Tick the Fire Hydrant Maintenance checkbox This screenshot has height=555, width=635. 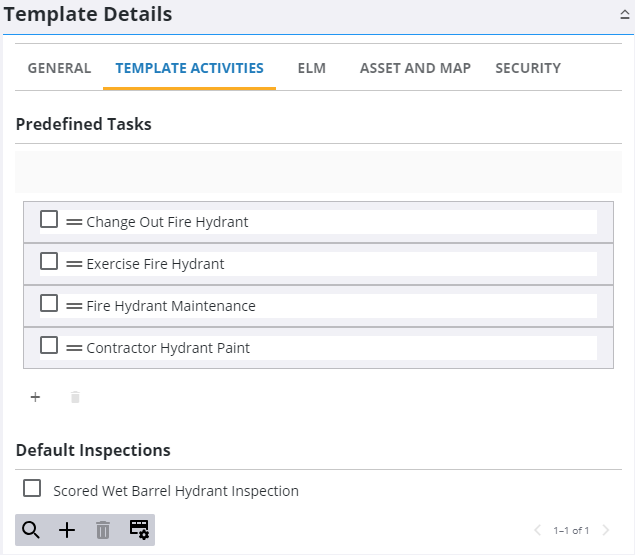click(49, 304)
